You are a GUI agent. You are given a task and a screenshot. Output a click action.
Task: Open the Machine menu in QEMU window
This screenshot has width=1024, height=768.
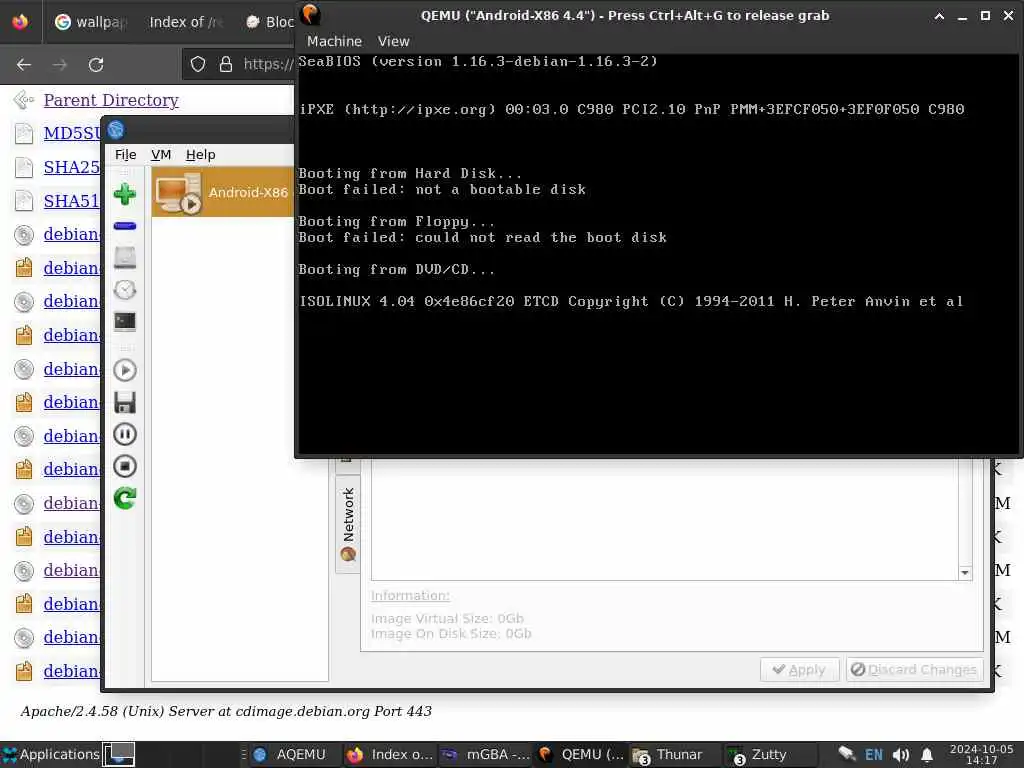pos(334,41)
